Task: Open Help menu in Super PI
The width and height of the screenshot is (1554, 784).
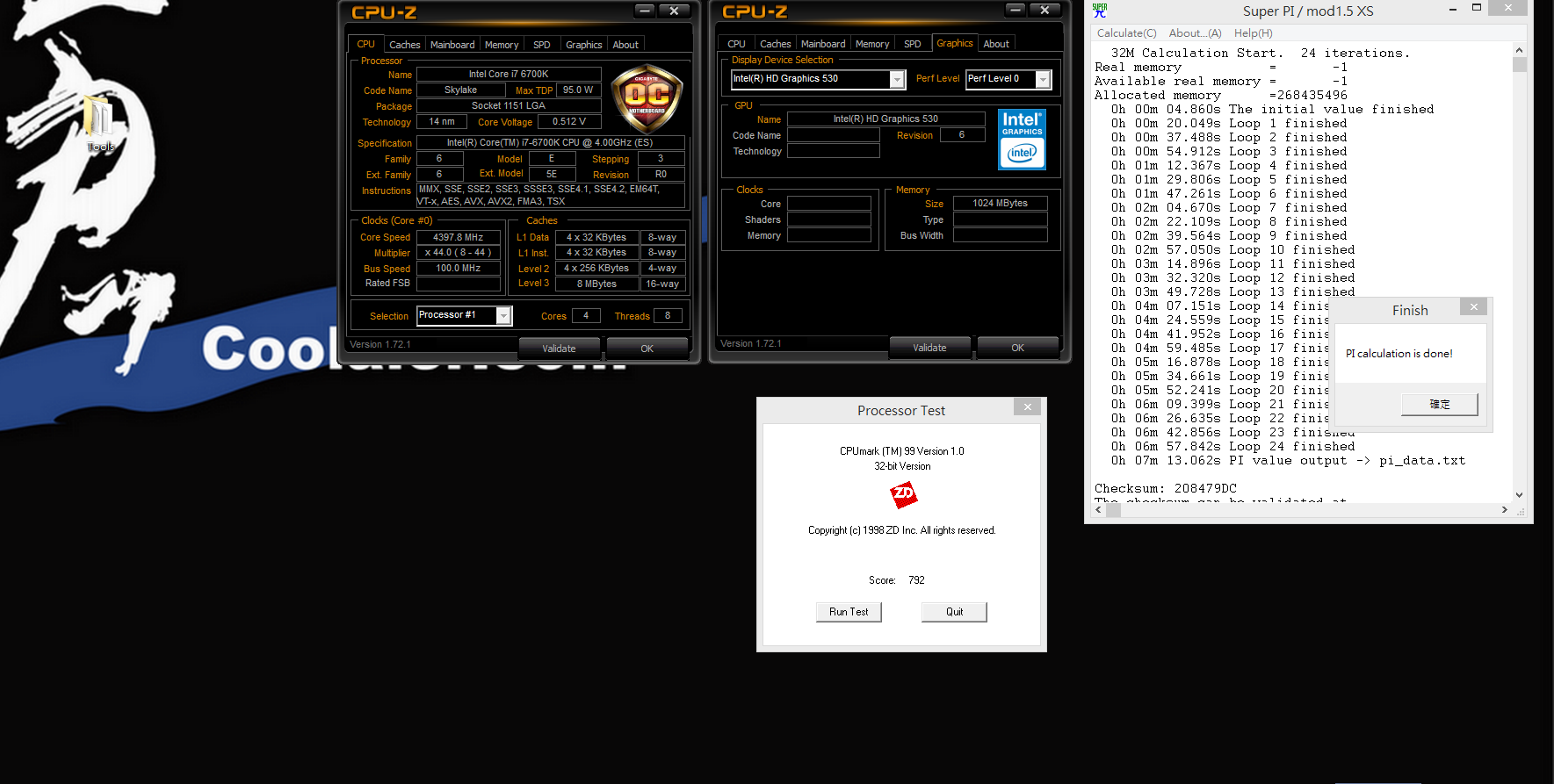Action: [1253, 33]
